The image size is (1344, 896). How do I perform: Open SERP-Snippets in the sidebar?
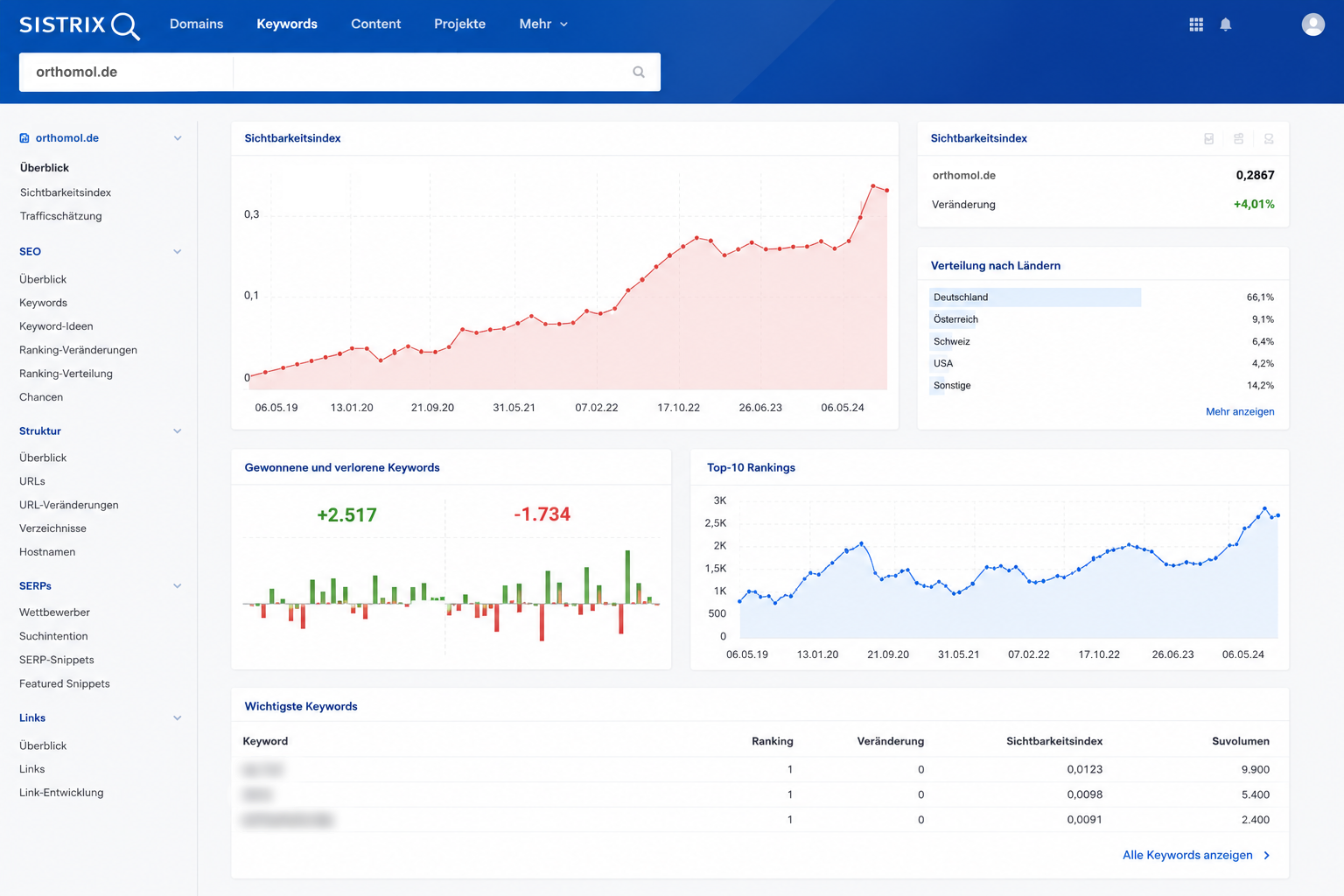point(57,660)
